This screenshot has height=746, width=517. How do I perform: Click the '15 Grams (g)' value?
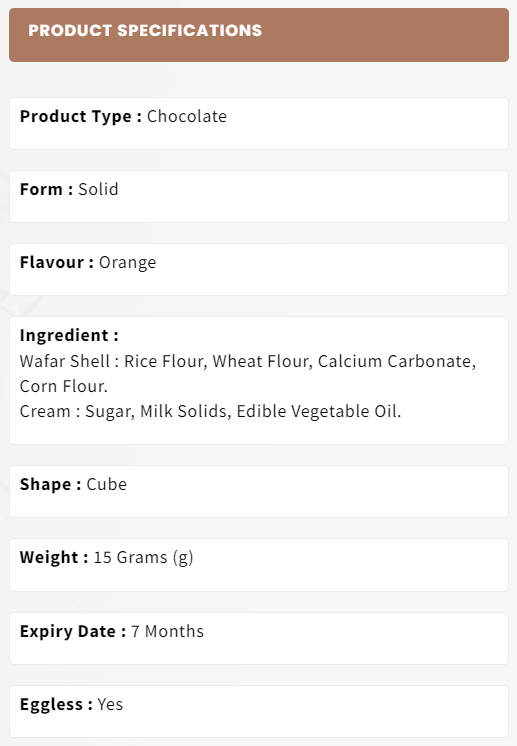click(144, 558)
